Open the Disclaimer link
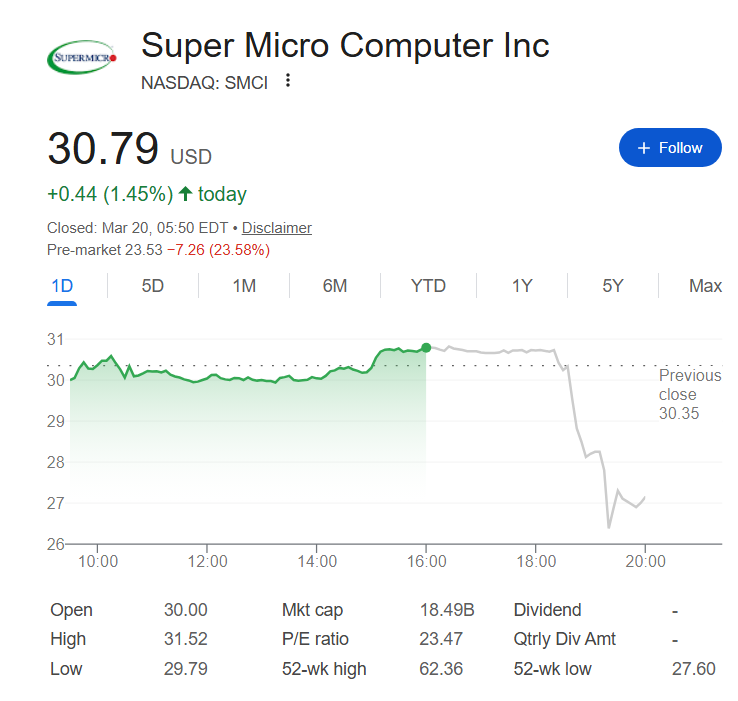Image resolution: width=738 pixels, height=701 pixels. click(x=277, y=228)
